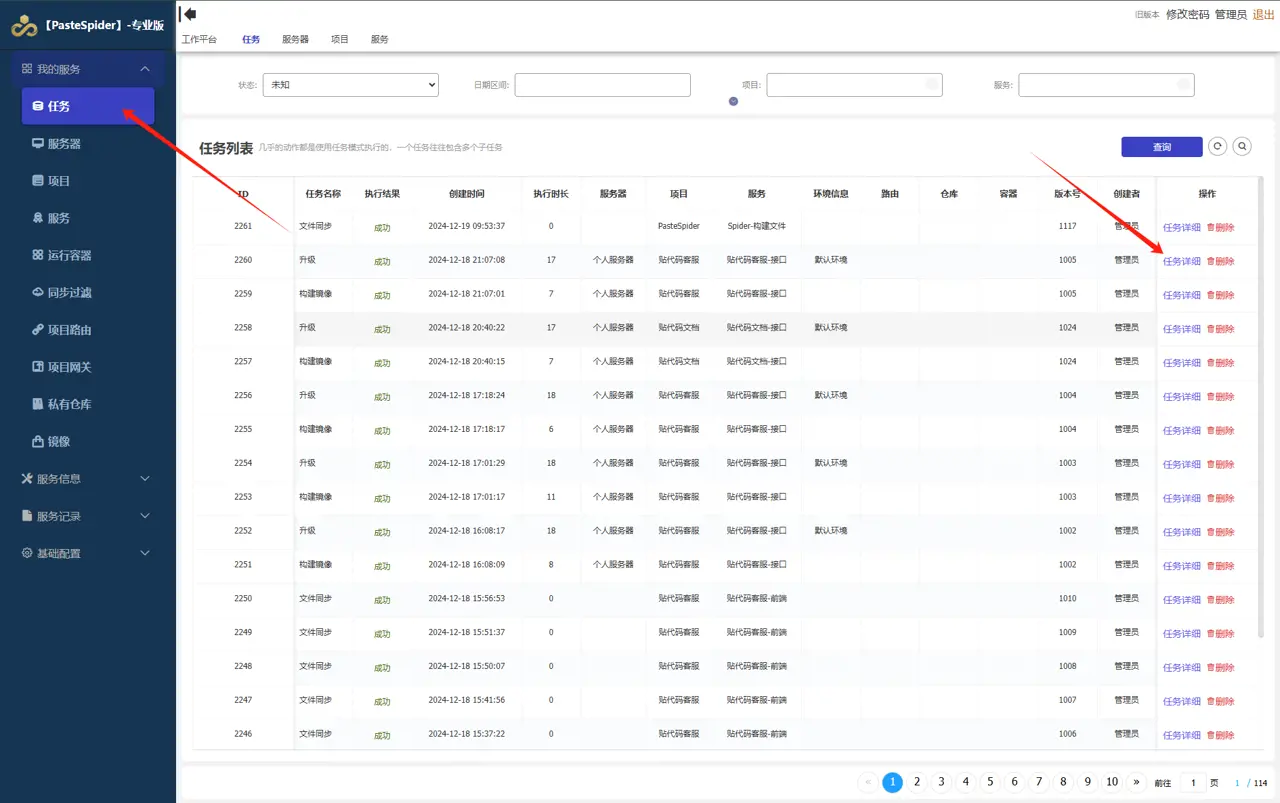Open 任务详细 for task 2252
Image resolution: width=1280 pixels, height=803 pixels.
pyautogui.click(x=1181, y=532)
